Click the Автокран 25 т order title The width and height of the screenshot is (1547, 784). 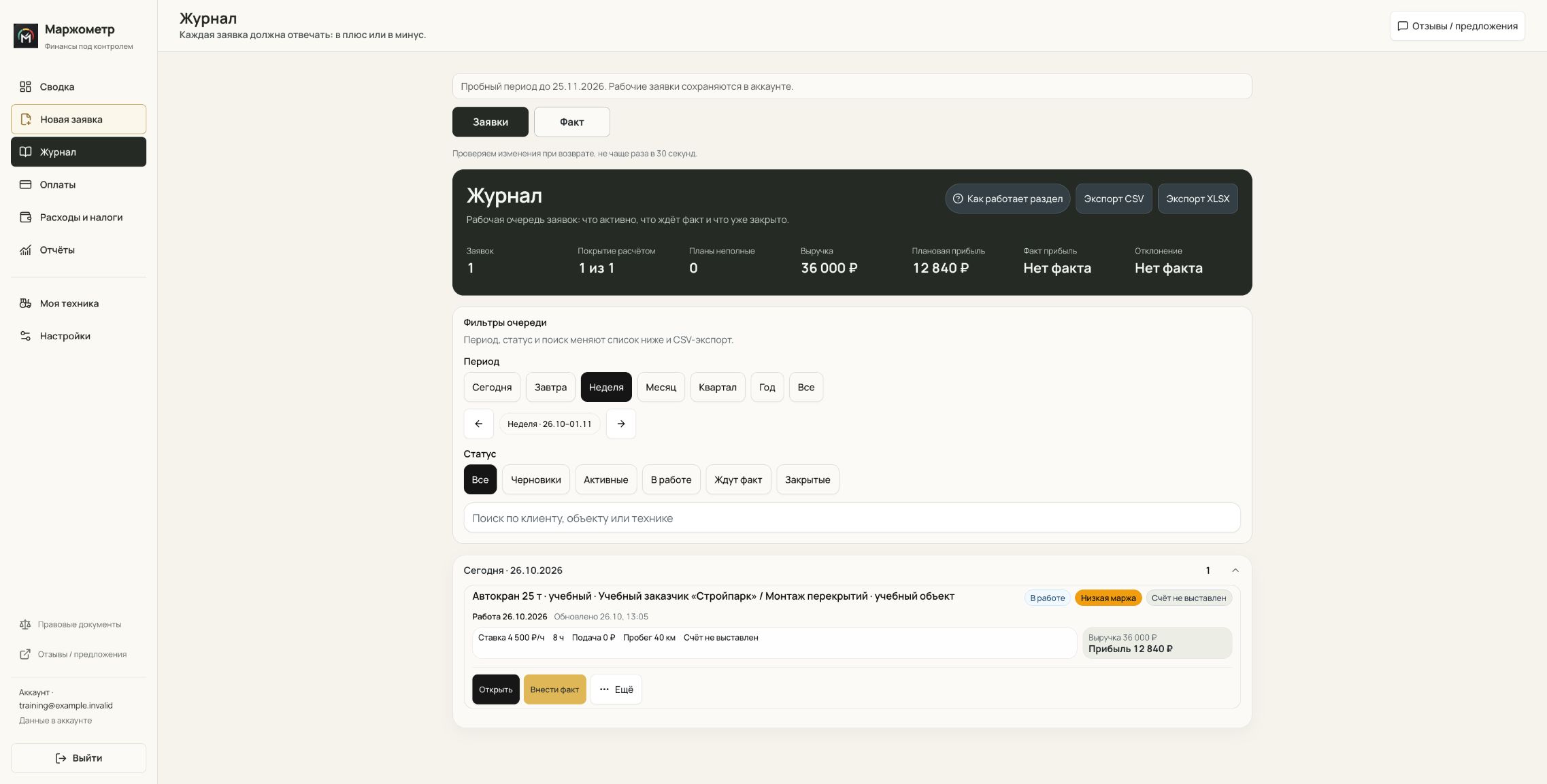coord(713,596)
